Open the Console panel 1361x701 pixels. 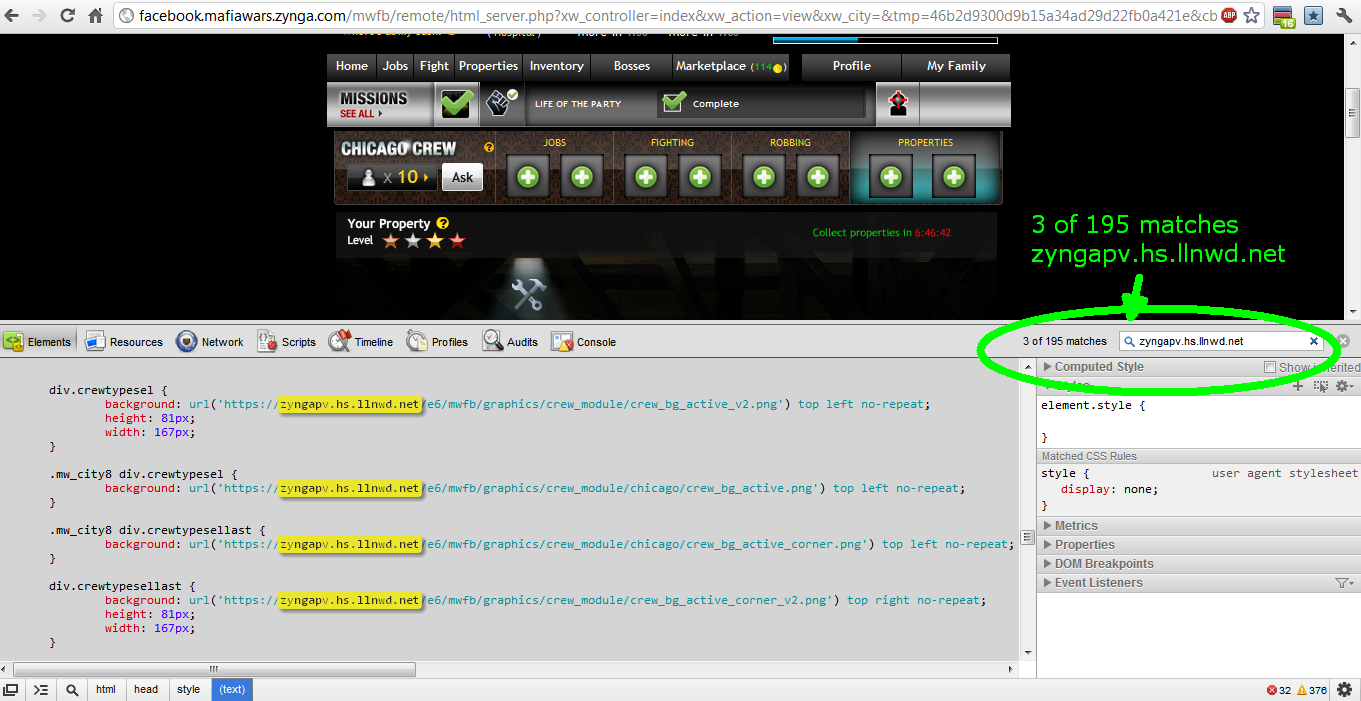pos(583,341)
